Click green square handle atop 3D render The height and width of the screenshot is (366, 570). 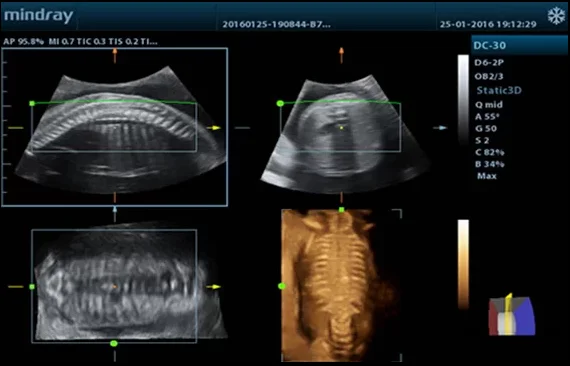tap(341, 210)
